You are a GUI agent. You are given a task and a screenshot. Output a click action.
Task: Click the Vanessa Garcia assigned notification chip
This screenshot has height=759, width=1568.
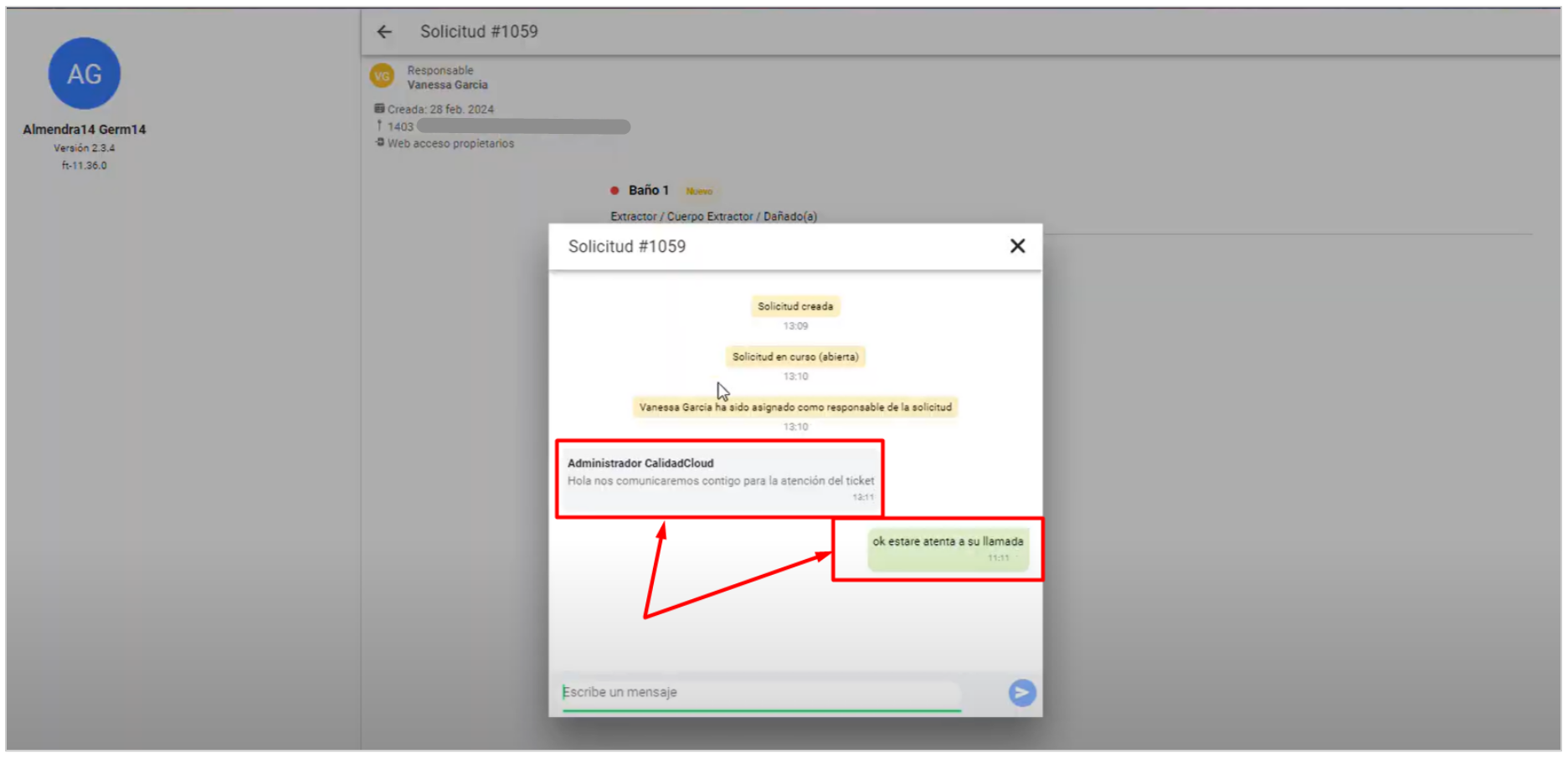tap(795, 408)
